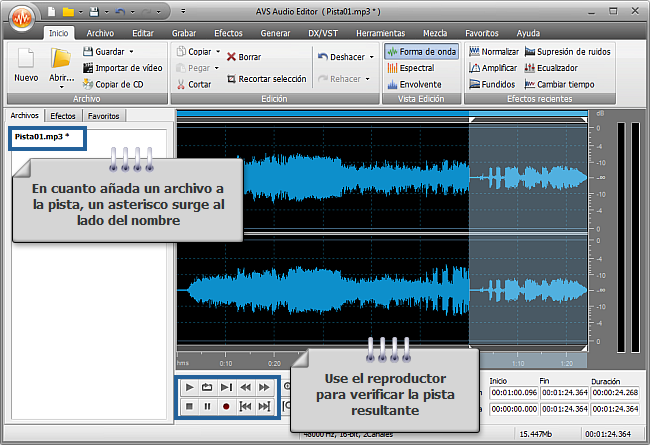Open Supresión de ruidos effect
This screenshot has height=445, width=650.
568,52
